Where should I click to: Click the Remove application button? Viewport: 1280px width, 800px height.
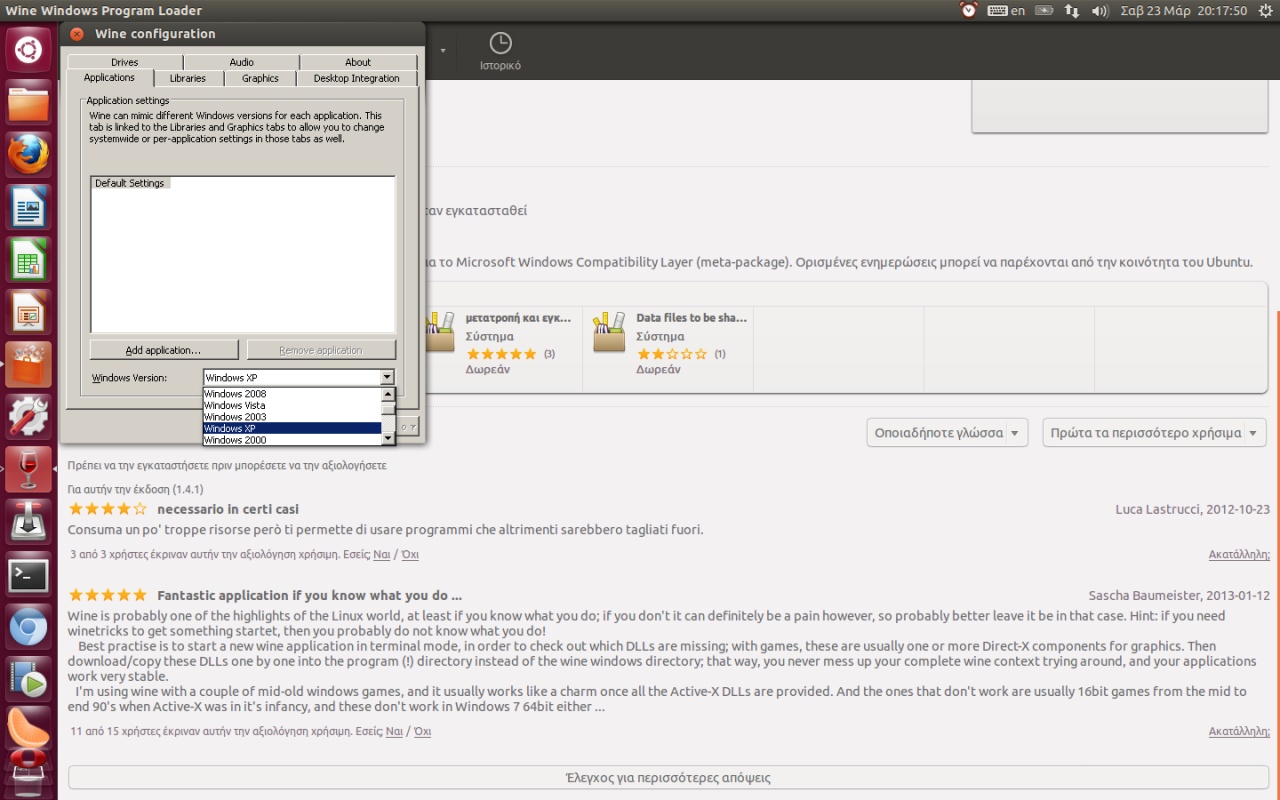[x=321, y=350]
